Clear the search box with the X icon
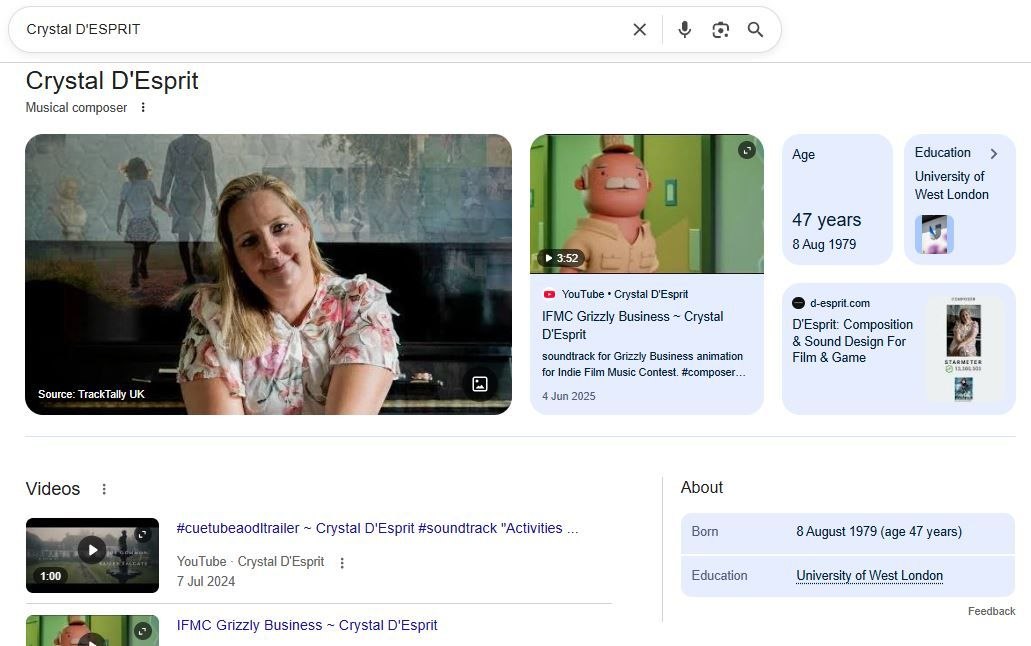Viewport: 1031px width, 646px height. (x=639, y=30)
